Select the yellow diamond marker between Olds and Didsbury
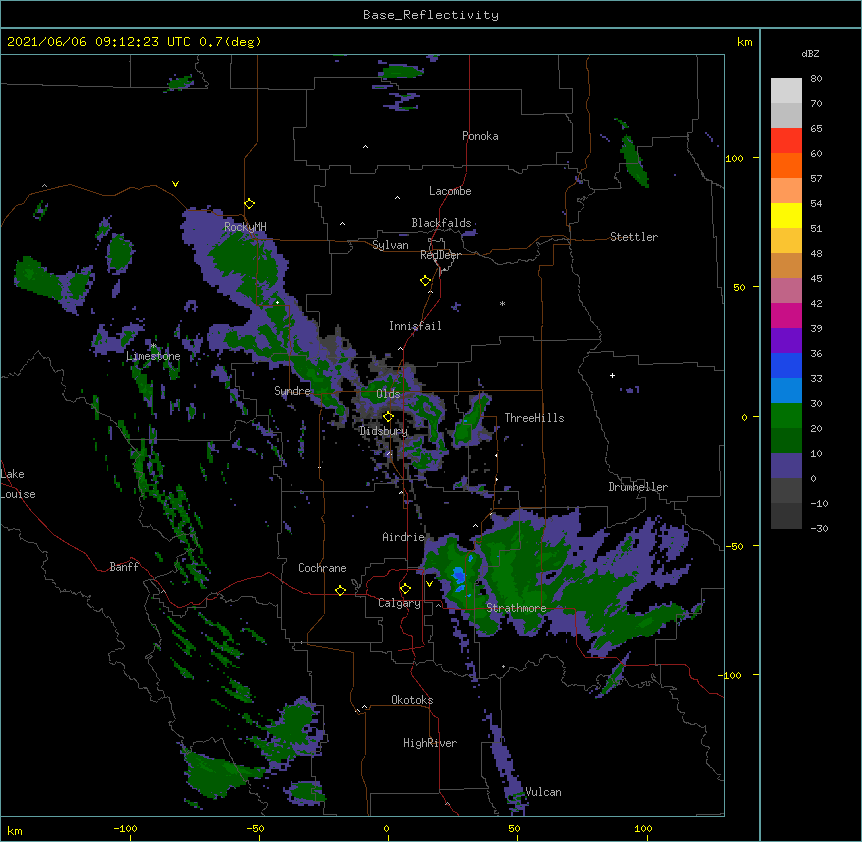Image resolution: width=862 pixels, height=842 pixels. tap(388, 417)
